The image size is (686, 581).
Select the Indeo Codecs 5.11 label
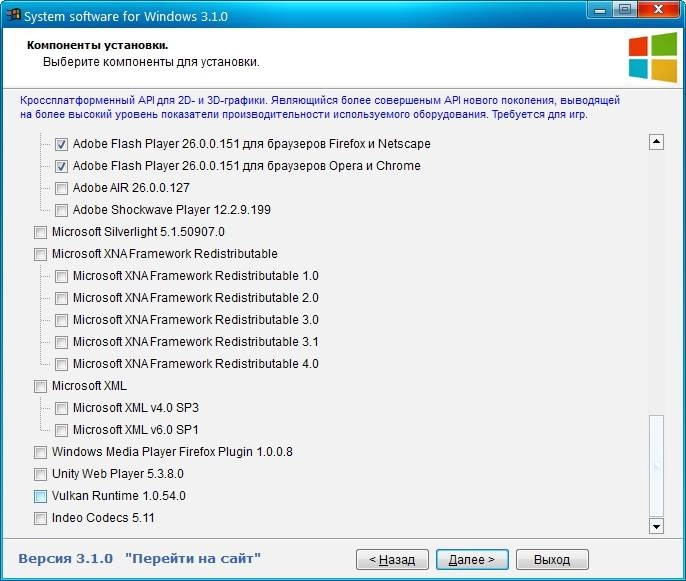click(x=103, y=518)
